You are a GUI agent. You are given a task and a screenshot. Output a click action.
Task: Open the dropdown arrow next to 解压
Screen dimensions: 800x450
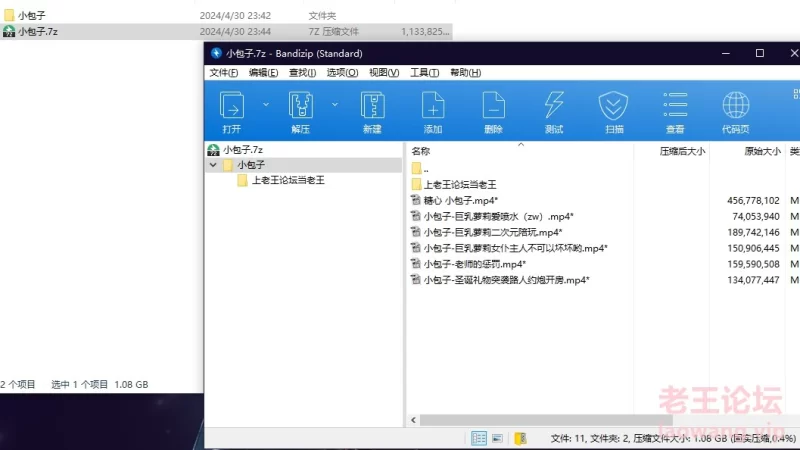click(x=335, y=104)
